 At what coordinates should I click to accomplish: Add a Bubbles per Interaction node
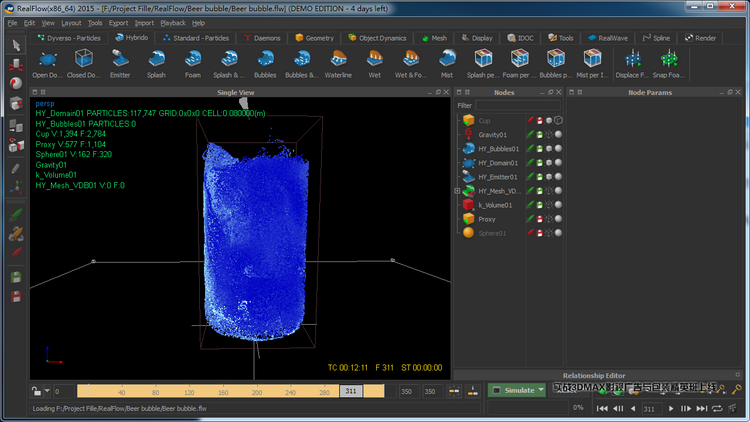(x=556, y=64)
